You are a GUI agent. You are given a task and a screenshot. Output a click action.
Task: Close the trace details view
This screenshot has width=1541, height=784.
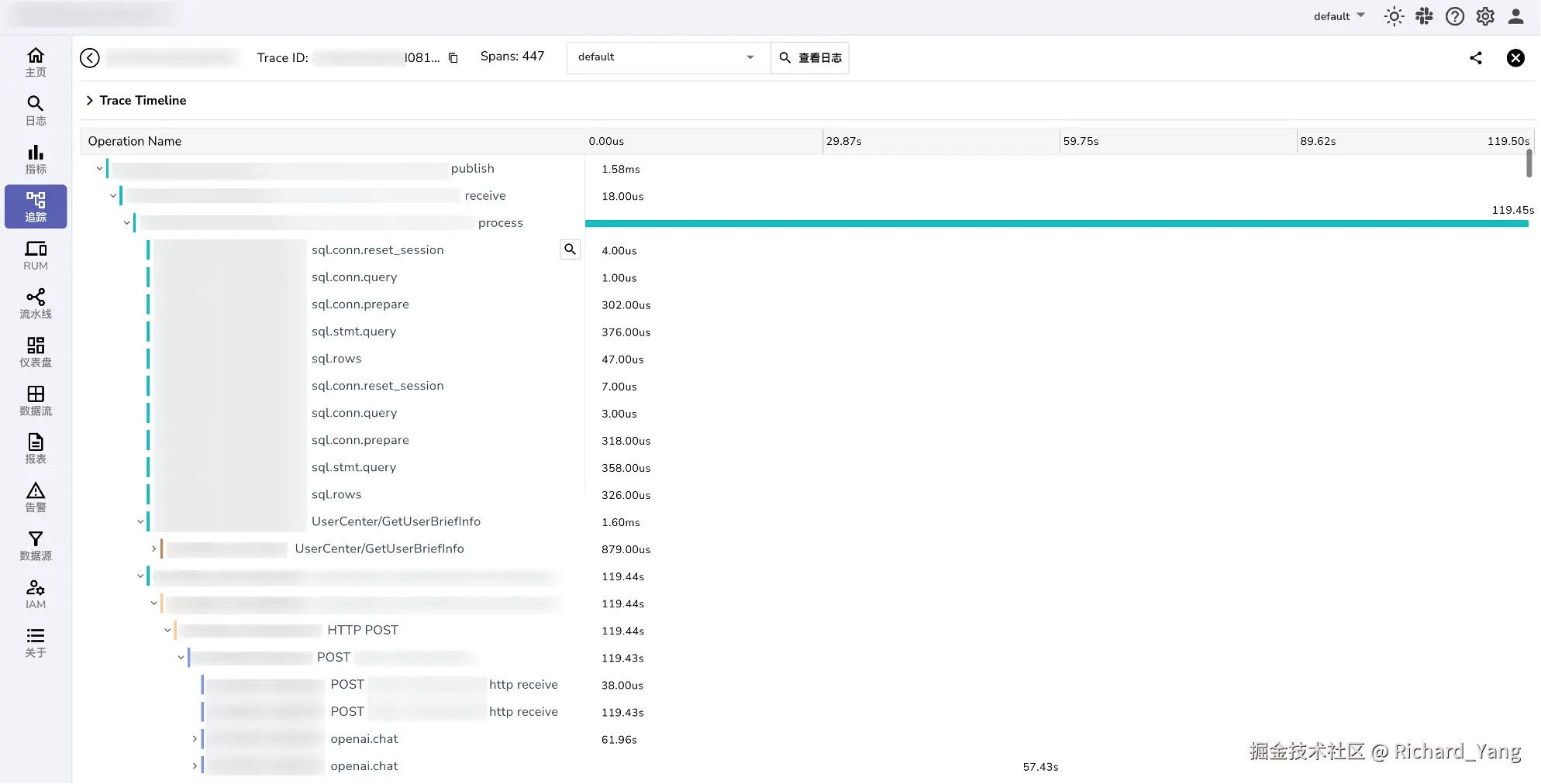[x=1515, y=58]
